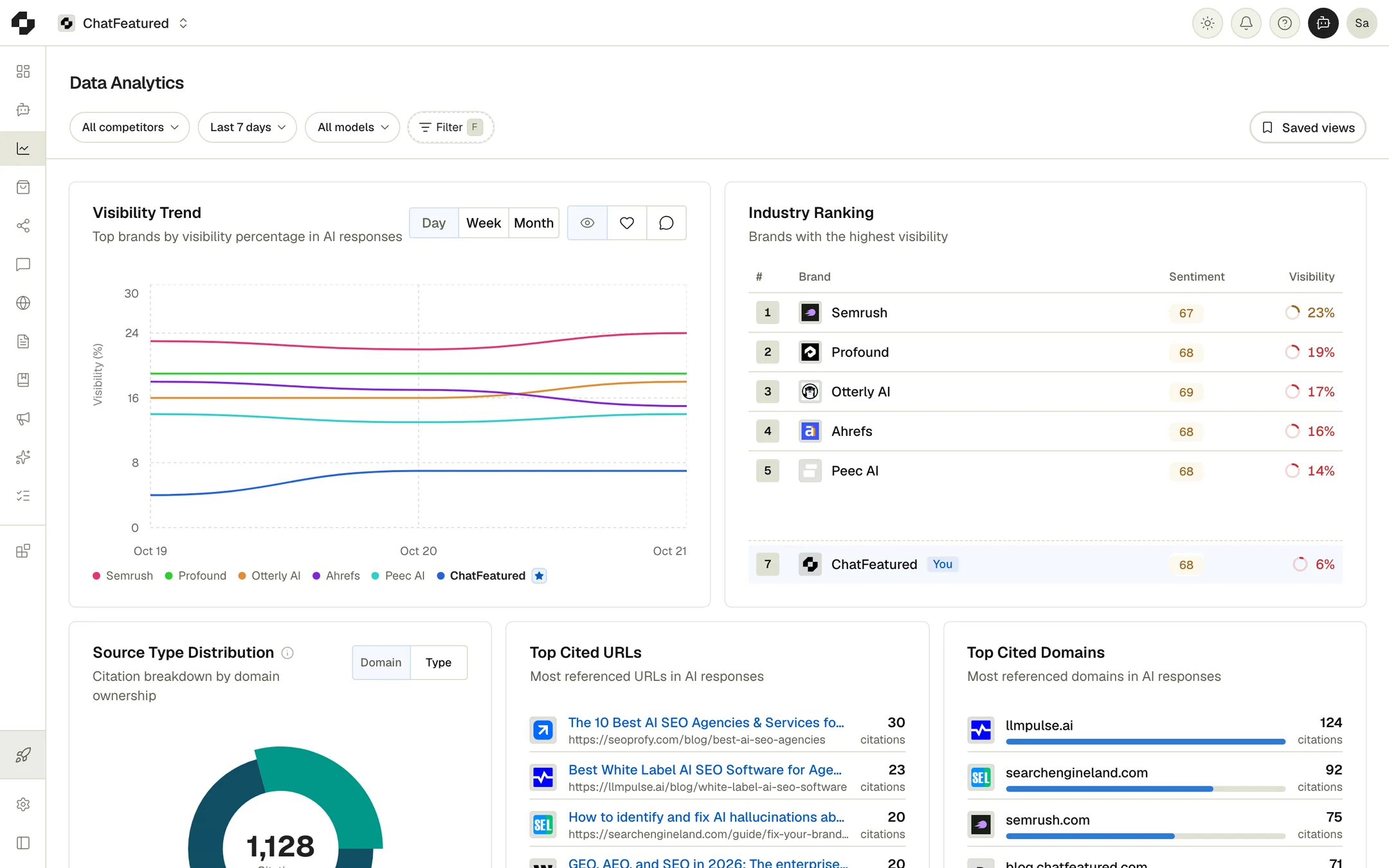The image size is (1389, 868).
Task: Select the heart sentiment metric toggle
Action: 627,223
